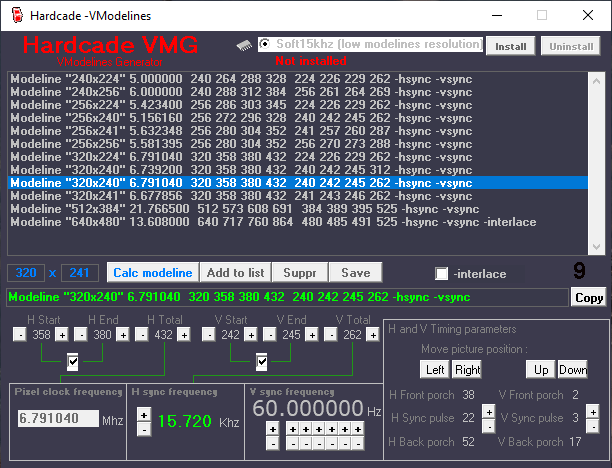Viewport: 612px width, 468px height.
Task: Increase H Start with plus button
Action: tap(62, 335)
